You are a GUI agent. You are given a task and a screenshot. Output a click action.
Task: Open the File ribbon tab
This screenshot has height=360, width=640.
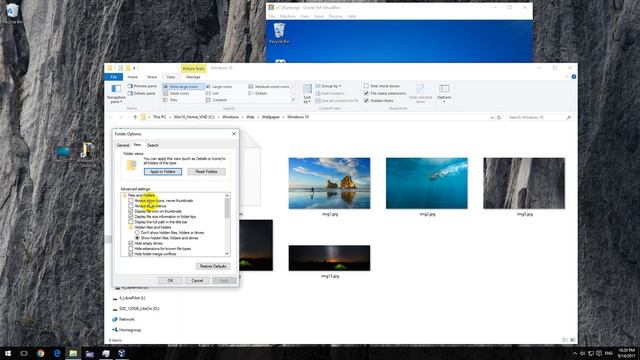(x=113, y=77)
